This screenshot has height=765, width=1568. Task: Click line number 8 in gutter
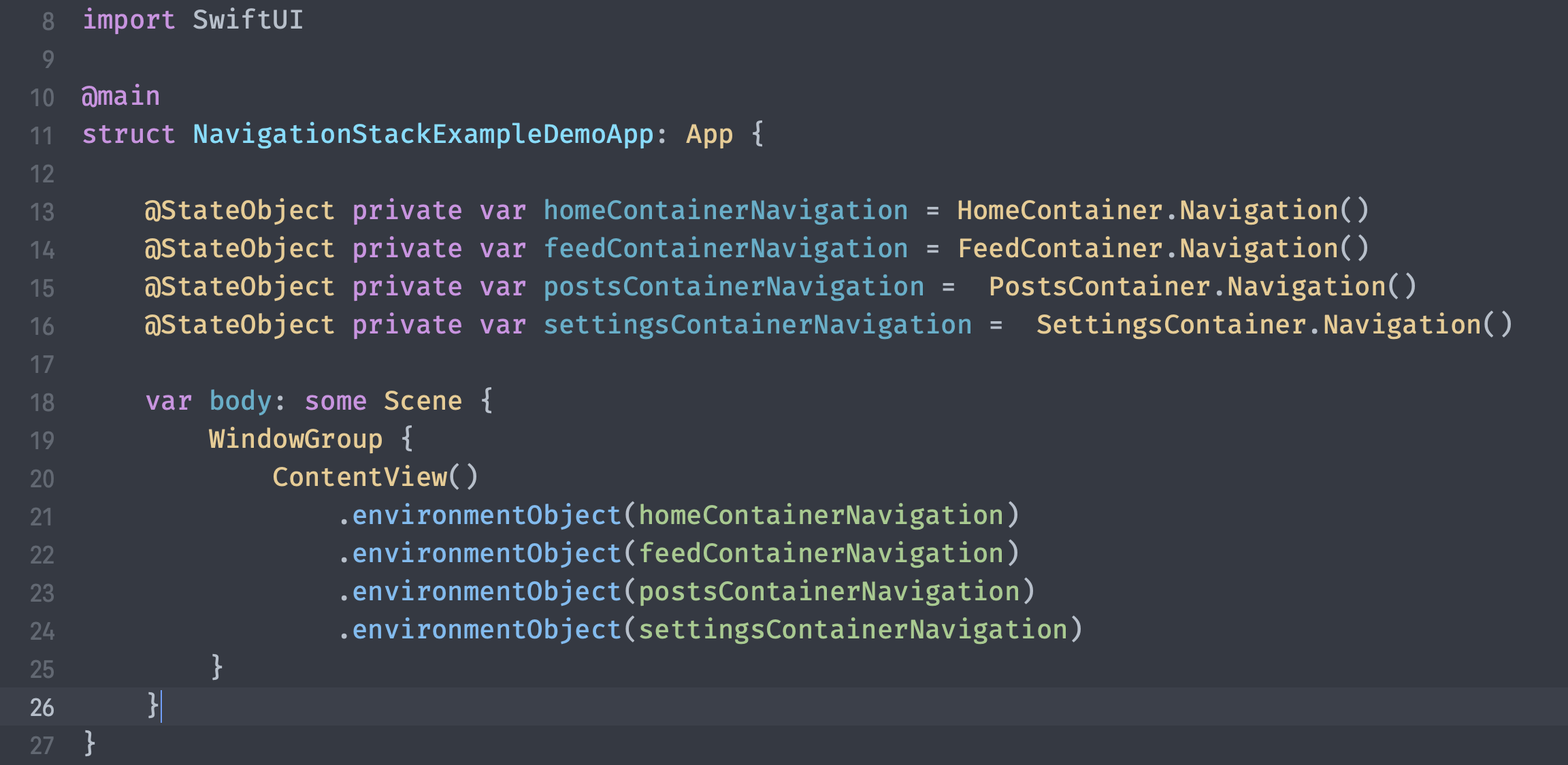point(48,22)
